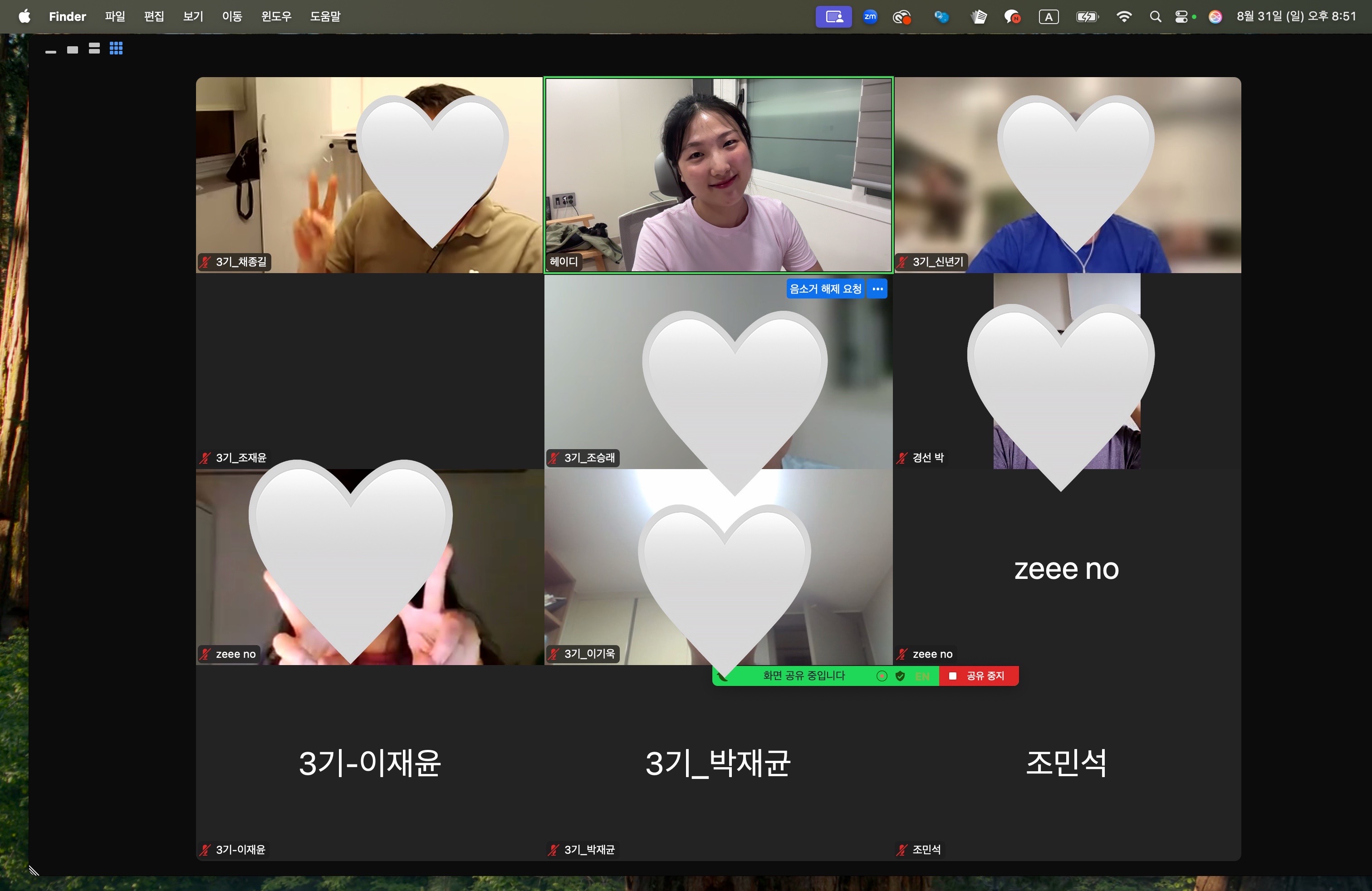1372x891 pixels.
Task: Click the Zoom icon in menu bar
Action: pos(870,17)
